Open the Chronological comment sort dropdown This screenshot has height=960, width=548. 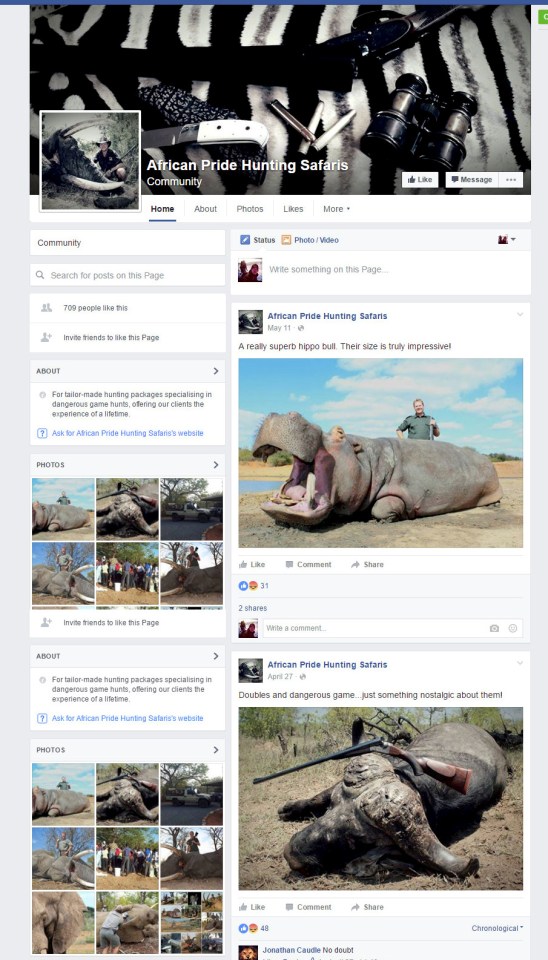click(x=497, y=928)
